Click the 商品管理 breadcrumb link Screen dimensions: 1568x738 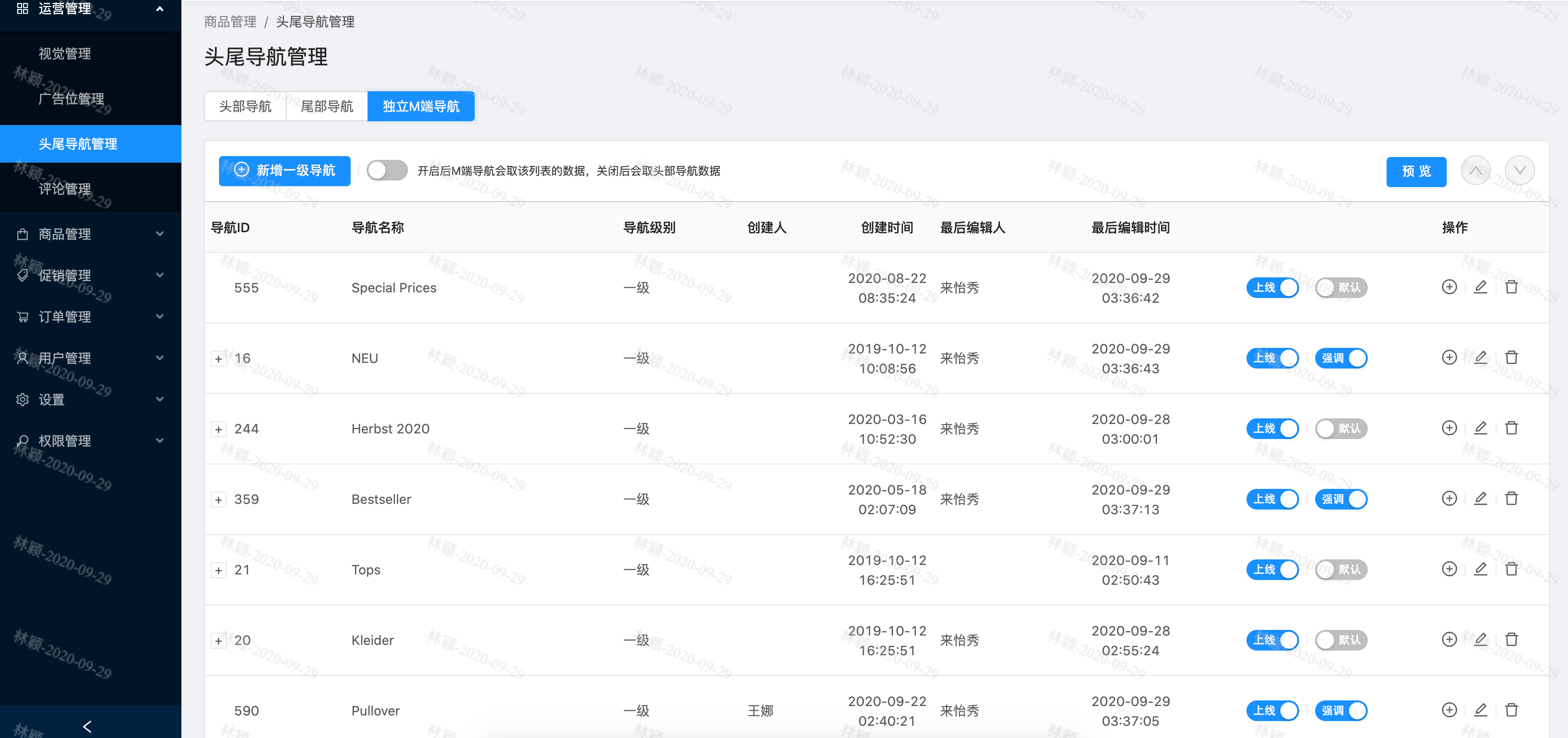230,22
